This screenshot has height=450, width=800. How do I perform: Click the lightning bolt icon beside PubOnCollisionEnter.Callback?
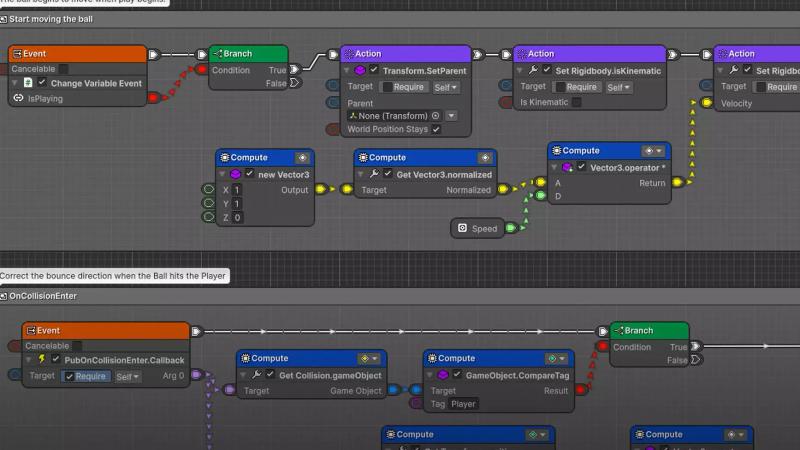pos(42,360)
